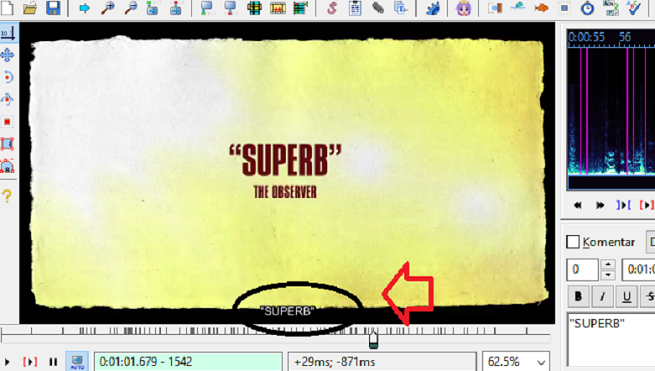Screen dimensions: 655x371
Task: Toggle italic formatting I button
Action: (x=602, y=296)
